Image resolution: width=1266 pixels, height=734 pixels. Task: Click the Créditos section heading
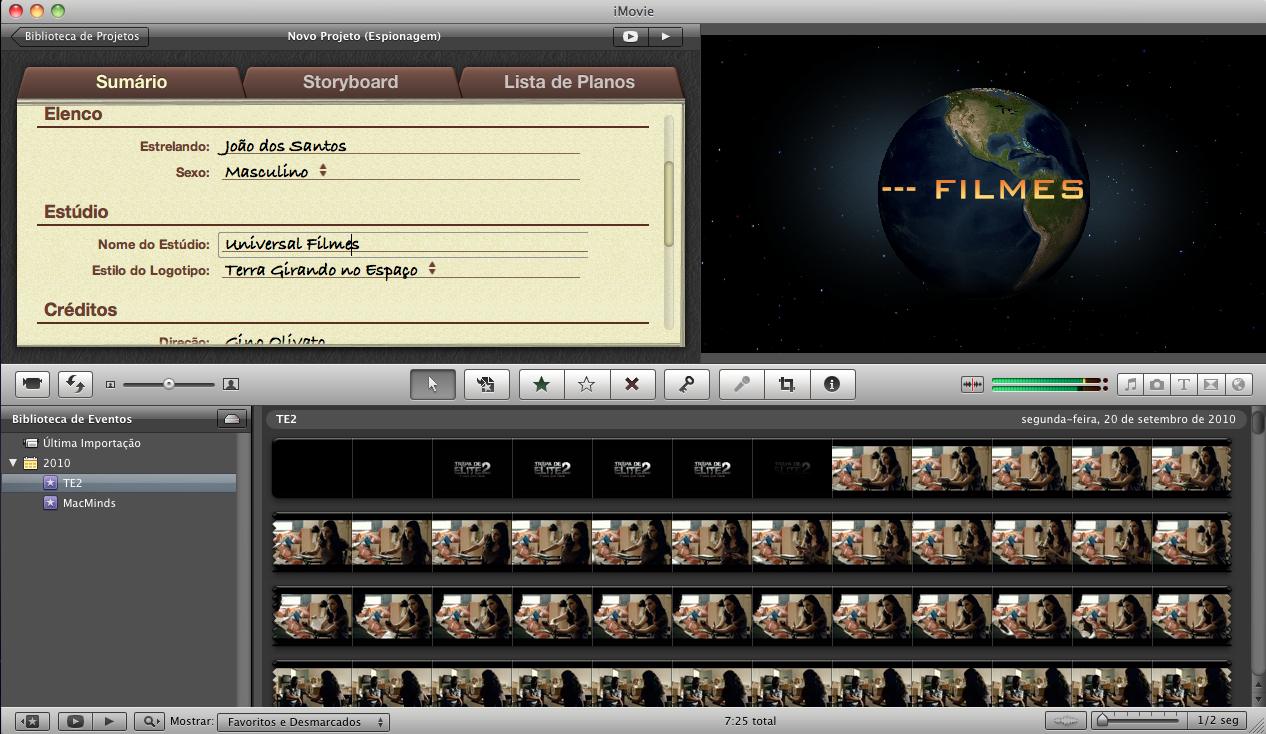click(x=81, y=310)
